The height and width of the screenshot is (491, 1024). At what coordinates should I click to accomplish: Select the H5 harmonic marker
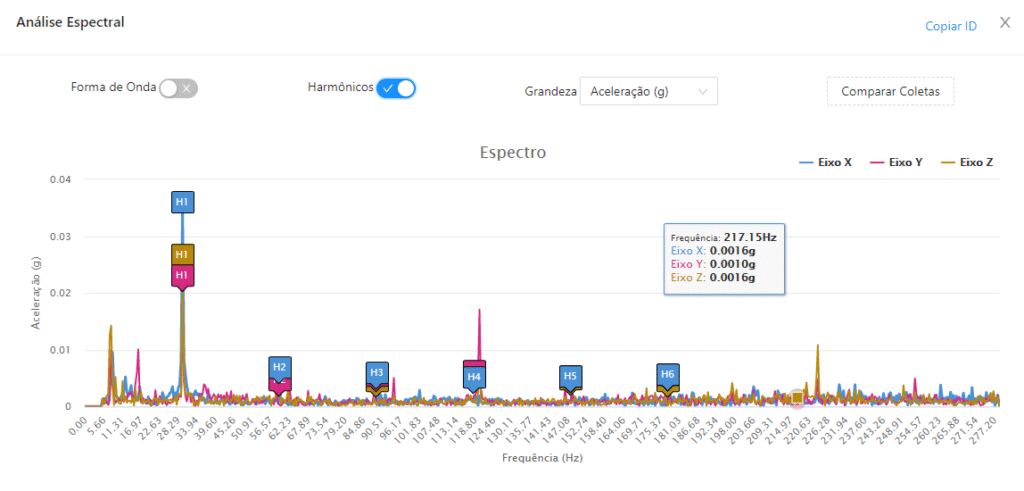click(570, 376)
